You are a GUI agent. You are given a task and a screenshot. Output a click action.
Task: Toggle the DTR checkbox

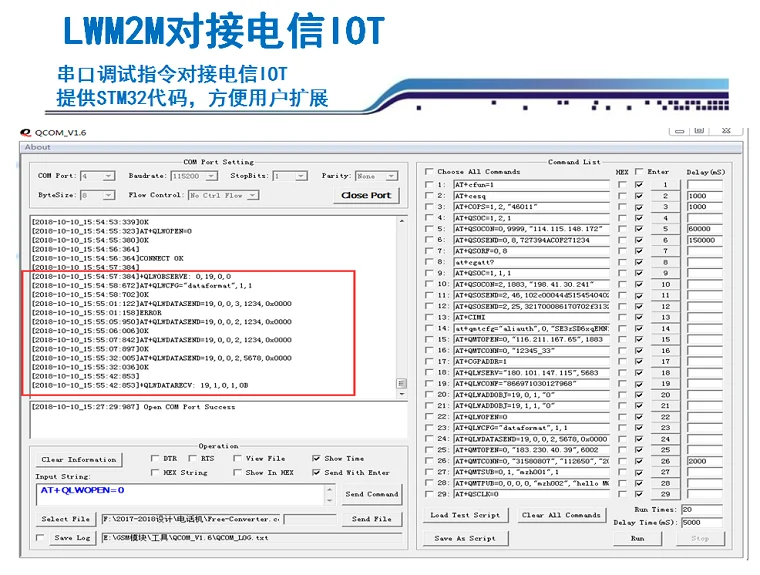155,458
